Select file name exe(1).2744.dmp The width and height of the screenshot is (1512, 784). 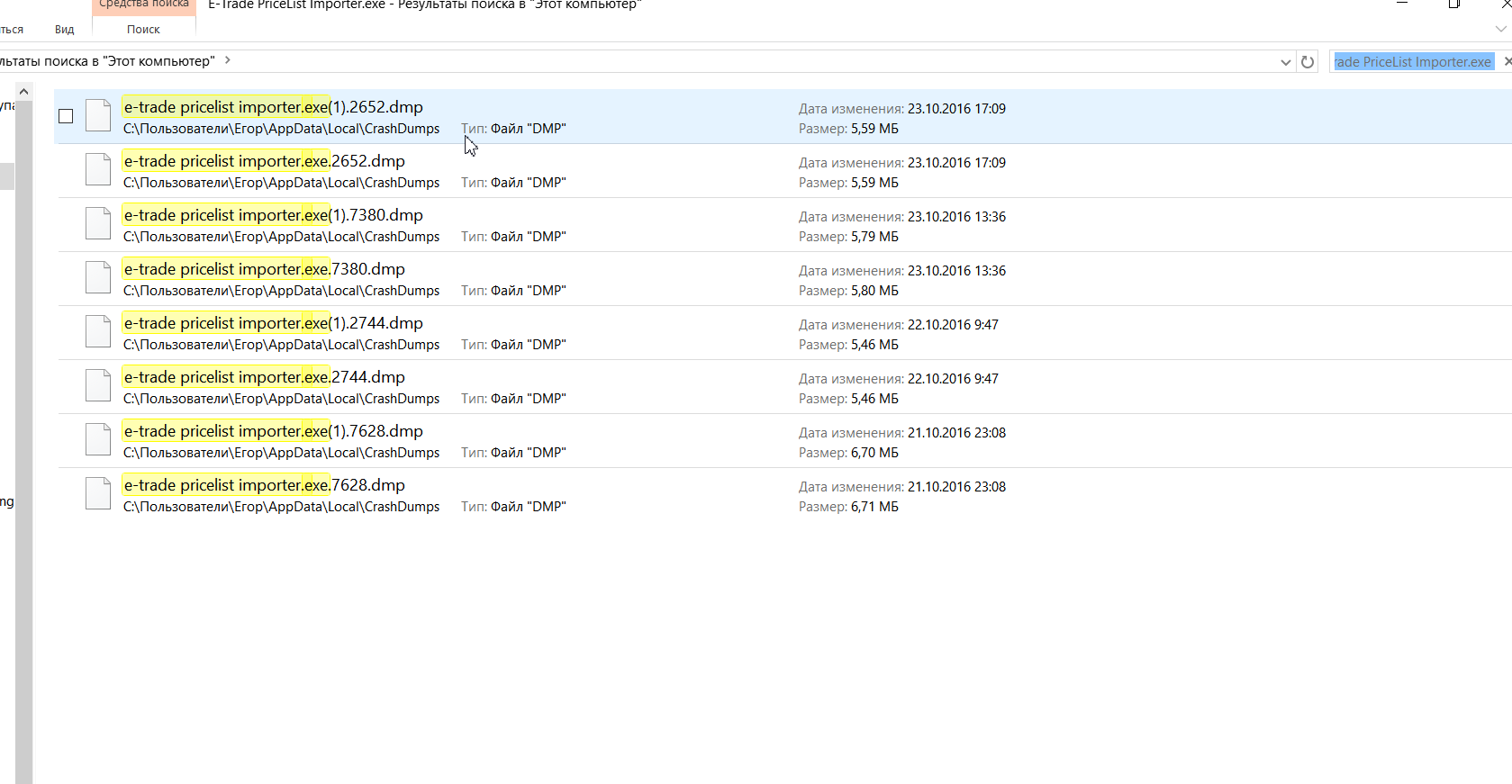pos(273,323)
